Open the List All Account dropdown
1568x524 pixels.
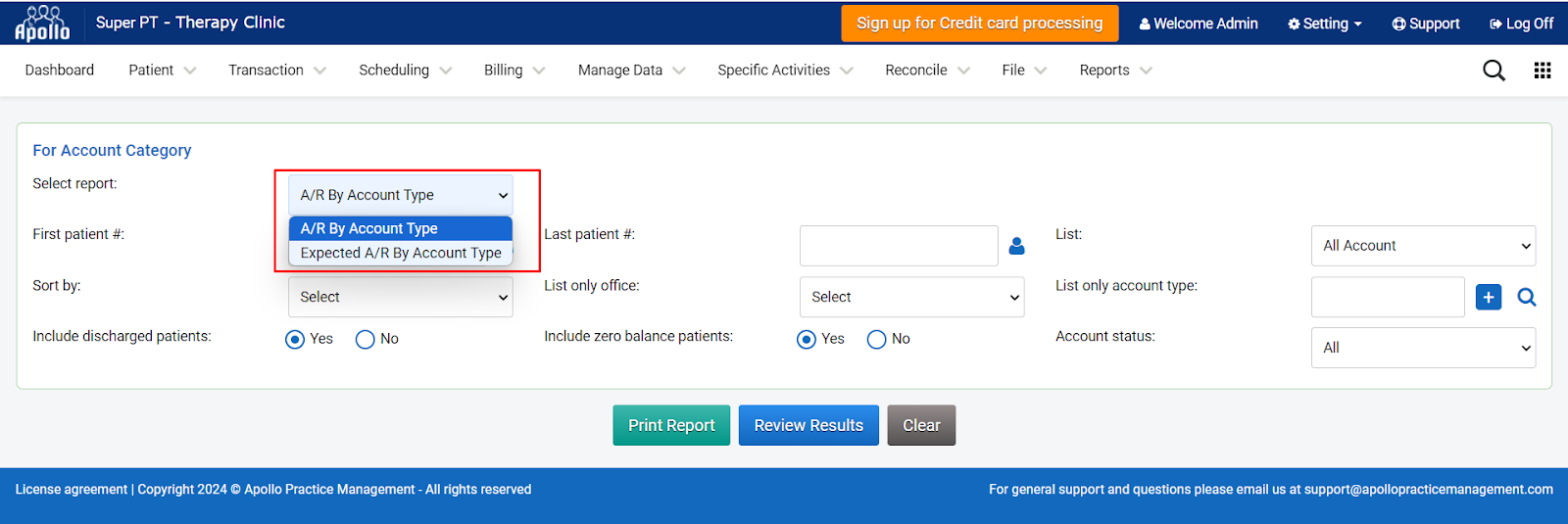tap(1423, 246)
